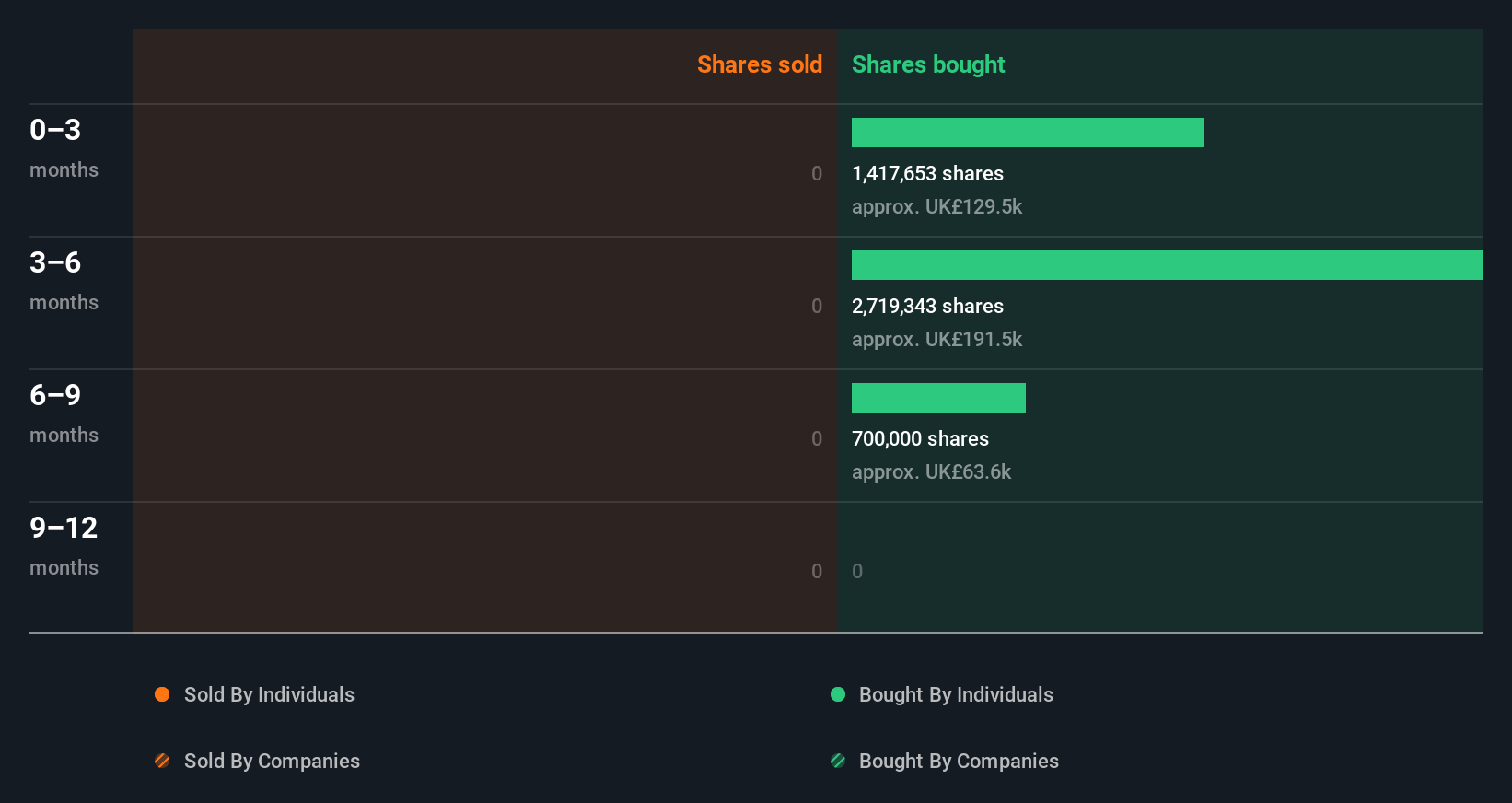Click the '6–9' months row label

[x=55, y=395]
